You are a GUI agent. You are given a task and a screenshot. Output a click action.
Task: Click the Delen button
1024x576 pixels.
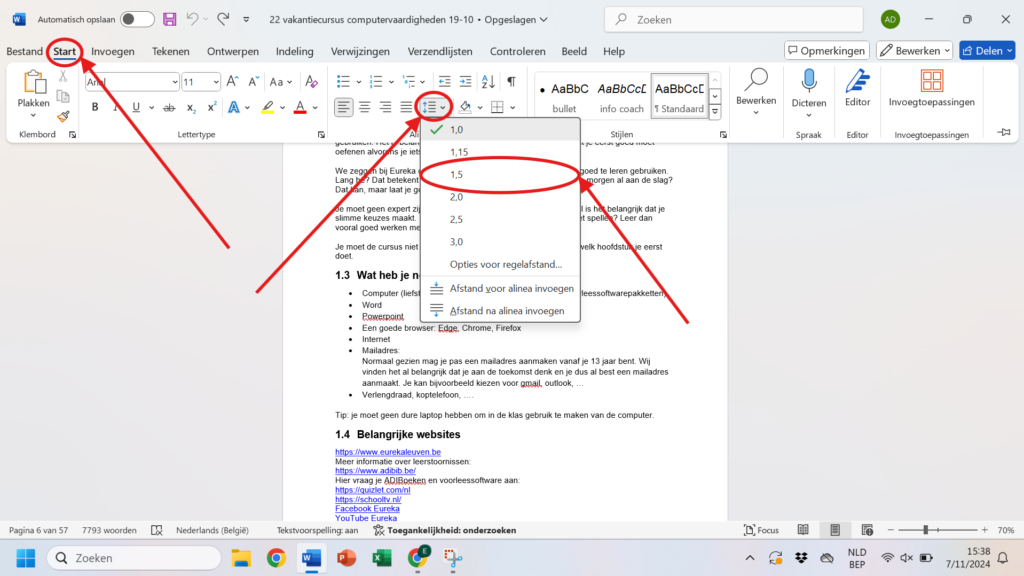click(987, 50)
